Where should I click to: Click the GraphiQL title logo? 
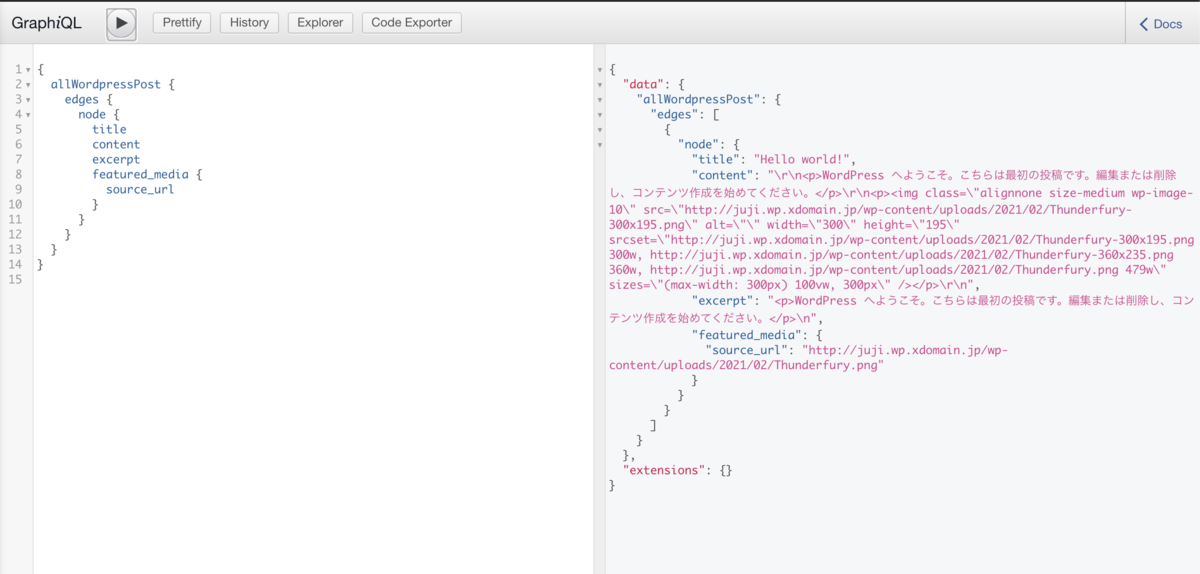pos(47,23)
